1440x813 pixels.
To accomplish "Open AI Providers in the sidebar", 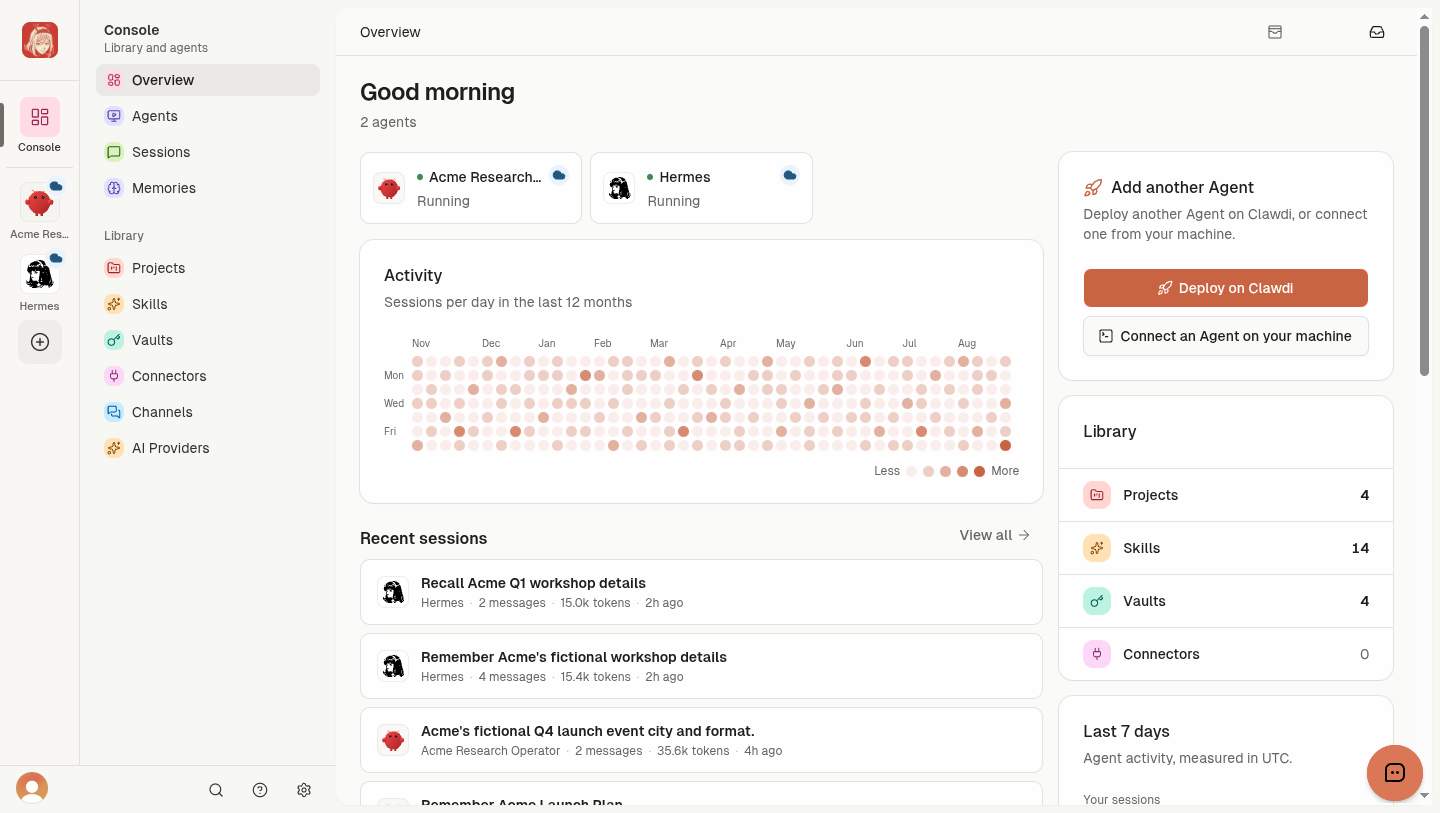I will [x=208, y=448].
